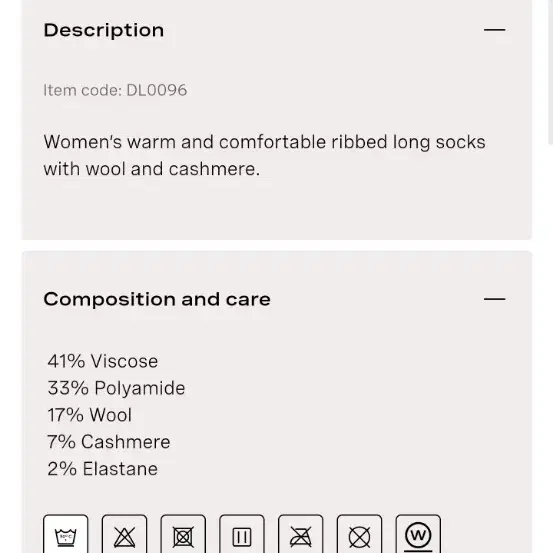Collapse Composition and care using minus icon
The width and height of the screenshot is (553, 553).
[494, 299]
